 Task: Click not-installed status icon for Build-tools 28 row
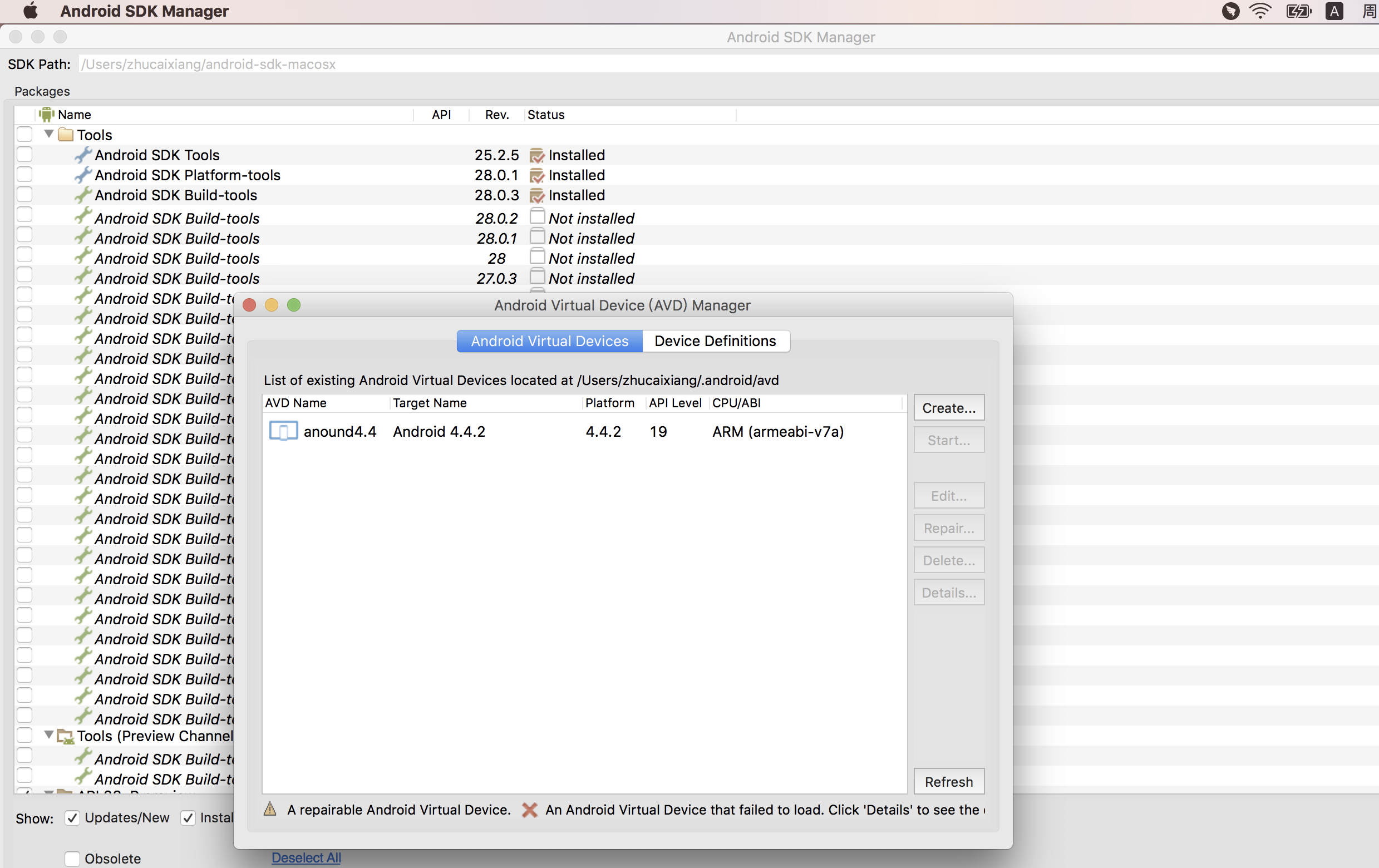[x=537, y=257]
